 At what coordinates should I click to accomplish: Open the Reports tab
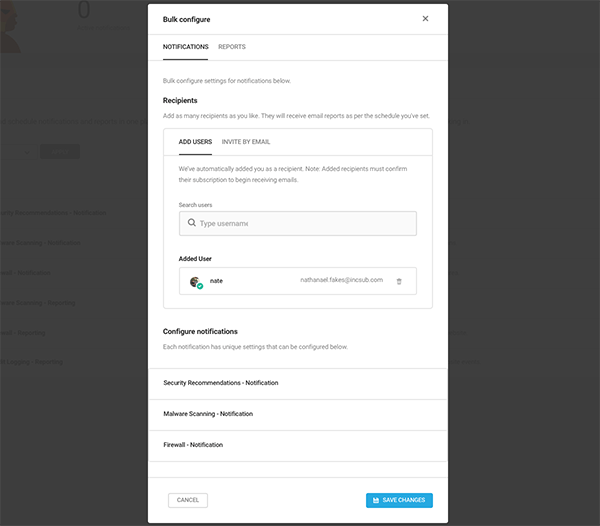click(x=232, y=47)
